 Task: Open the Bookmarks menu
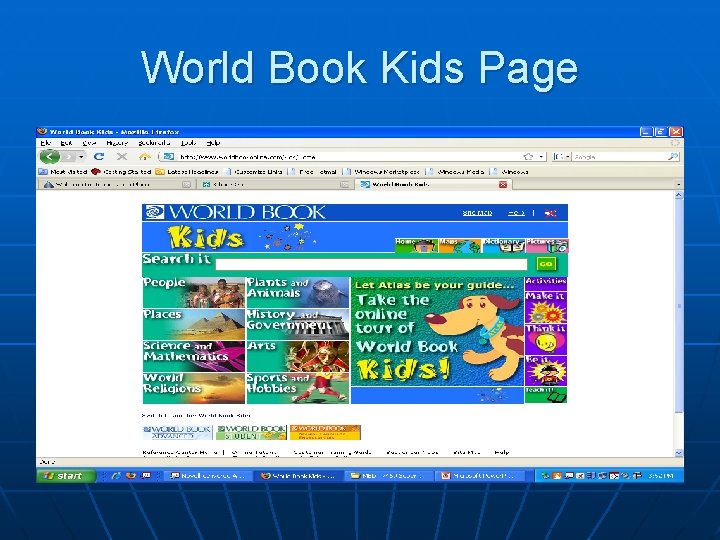click(154, 143)
